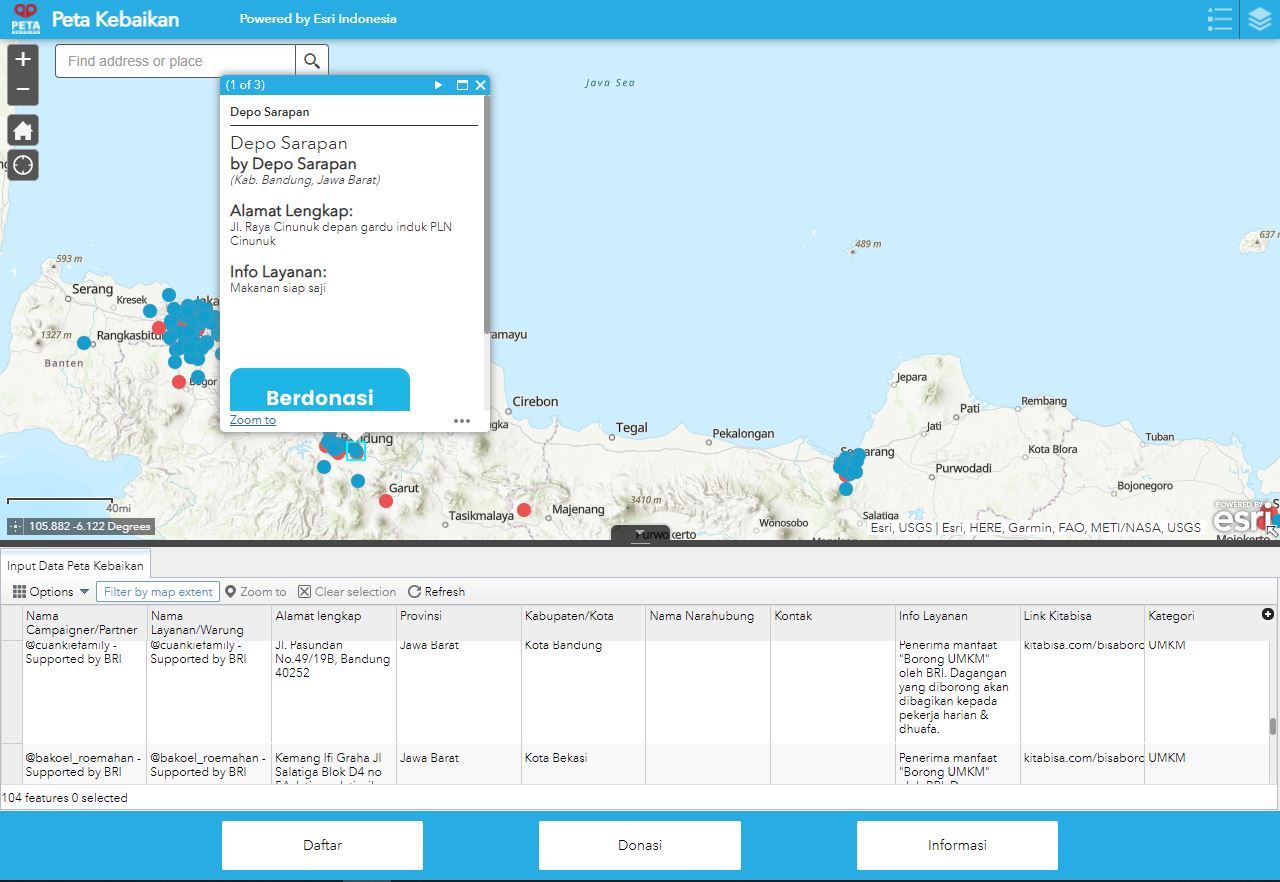Find my location on the map
The width and height of the screenshot is (1280, 882).
(23, 165)
